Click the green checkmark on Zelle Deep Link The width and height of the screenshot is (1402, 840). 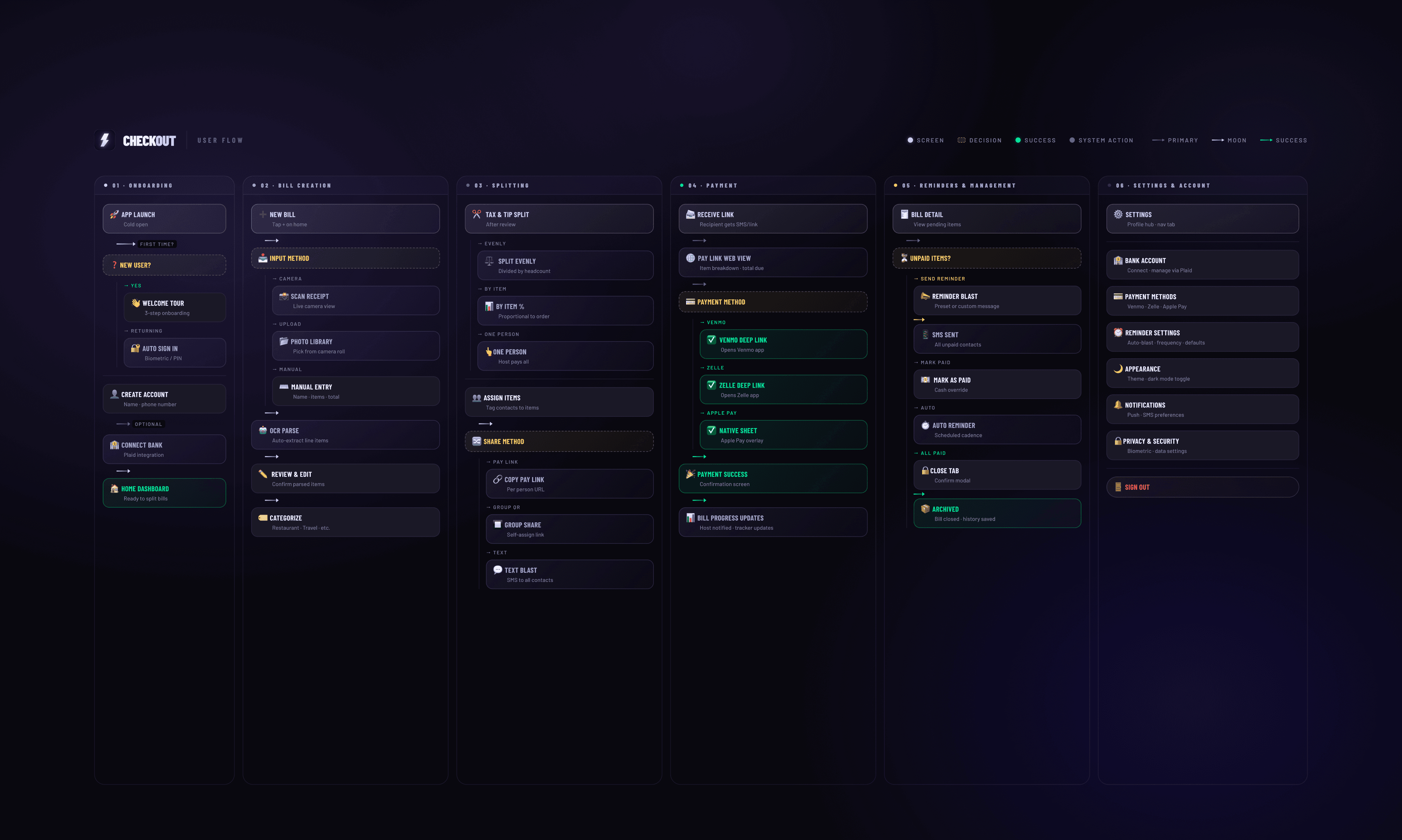click(711, 385)
